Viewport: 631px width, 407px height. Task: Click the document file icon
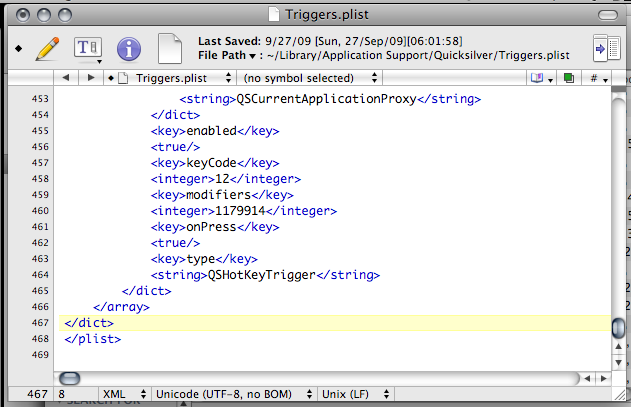(x=171, y=48)
